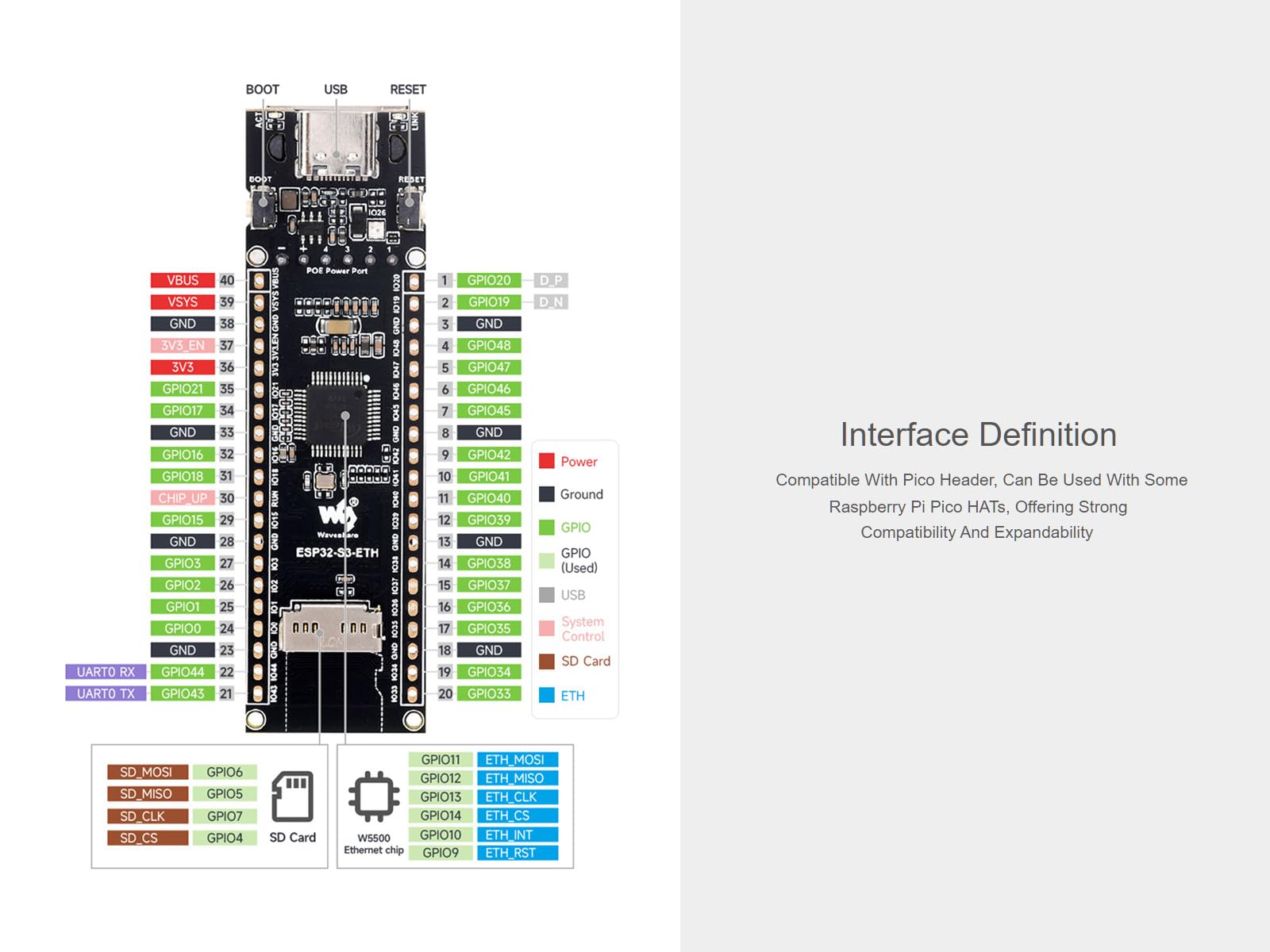Screen dimensions: 1270x952
Task: Click the GPIO36 pin label
Action: click(x=489, y=607)
